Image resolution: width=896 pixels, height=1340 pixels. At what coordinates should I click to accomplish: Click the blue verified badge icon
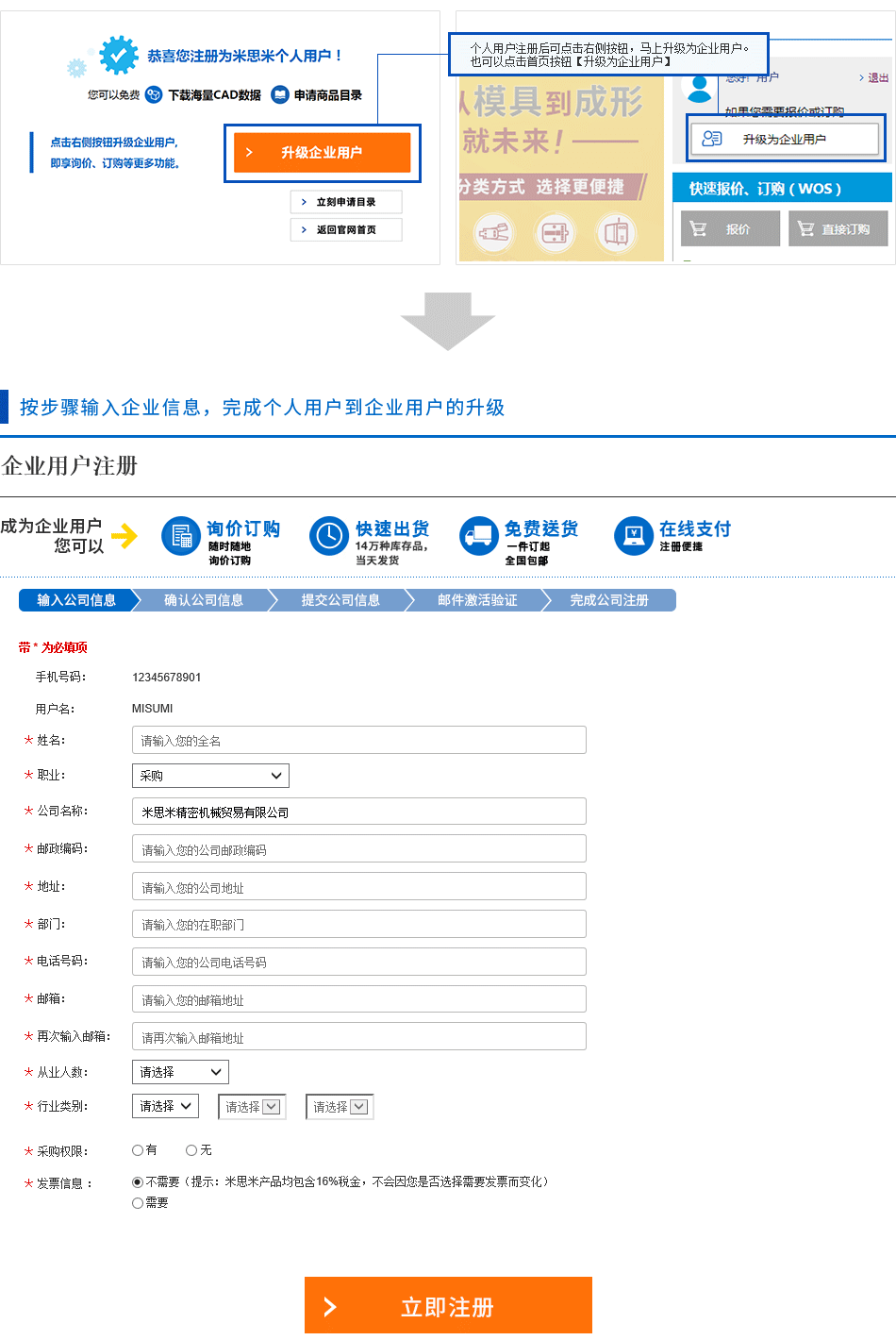click(119, 56)
